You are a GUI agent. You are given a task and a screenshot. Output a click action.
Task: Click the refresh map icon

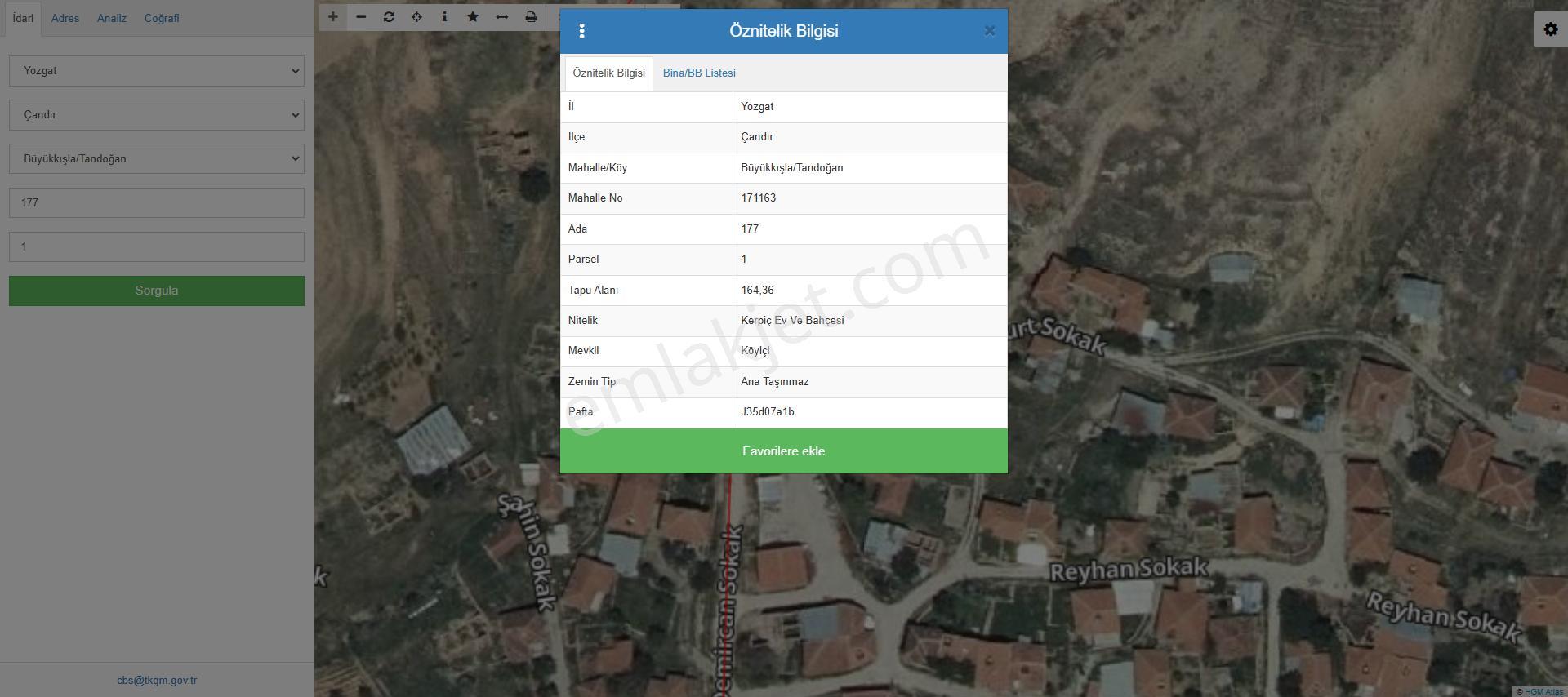tap(389, 17)
